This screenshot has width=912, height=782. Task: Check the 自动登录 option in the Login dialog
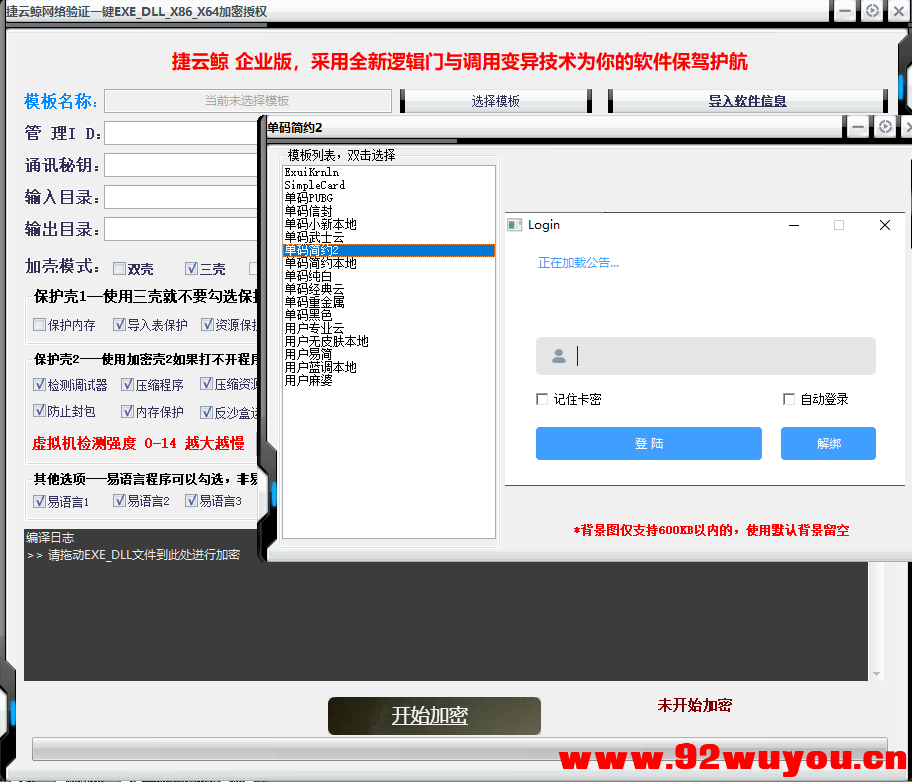tap(788, 398)
